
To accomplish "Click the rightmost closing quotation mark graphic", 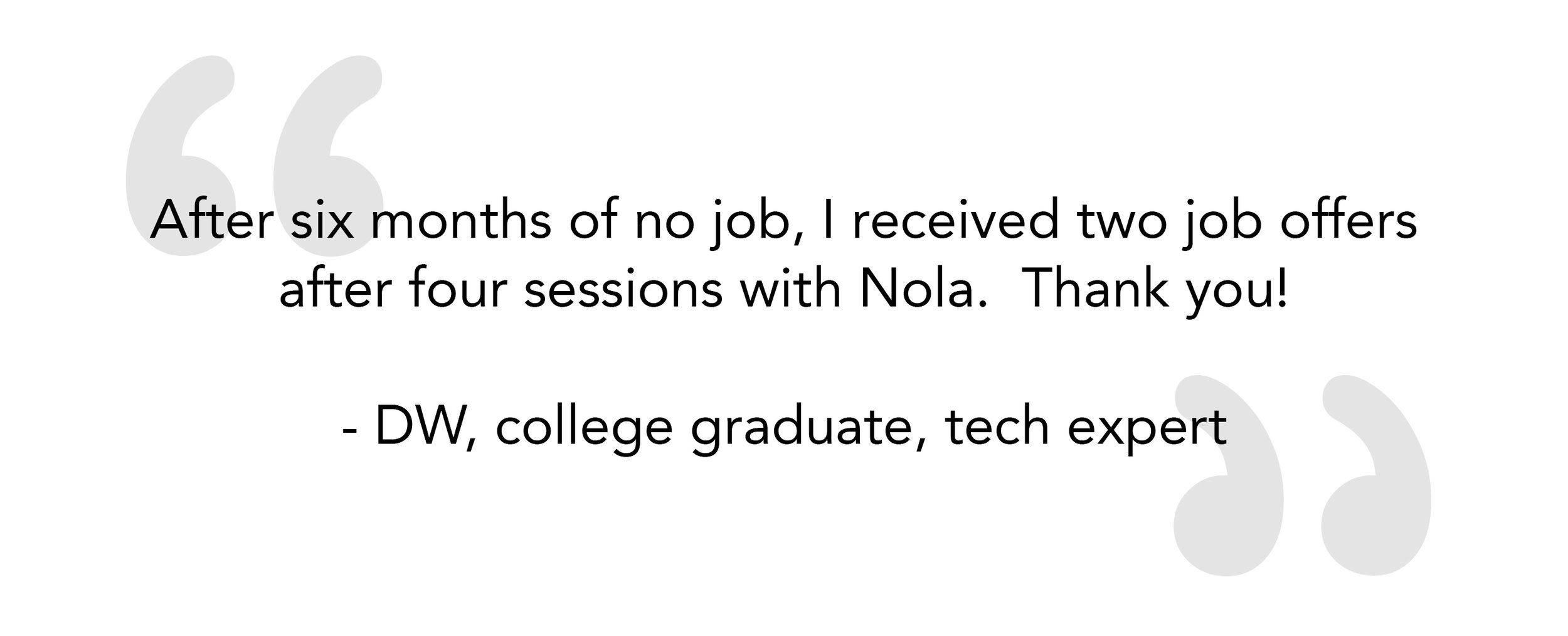I will (x=1377, y=475).
